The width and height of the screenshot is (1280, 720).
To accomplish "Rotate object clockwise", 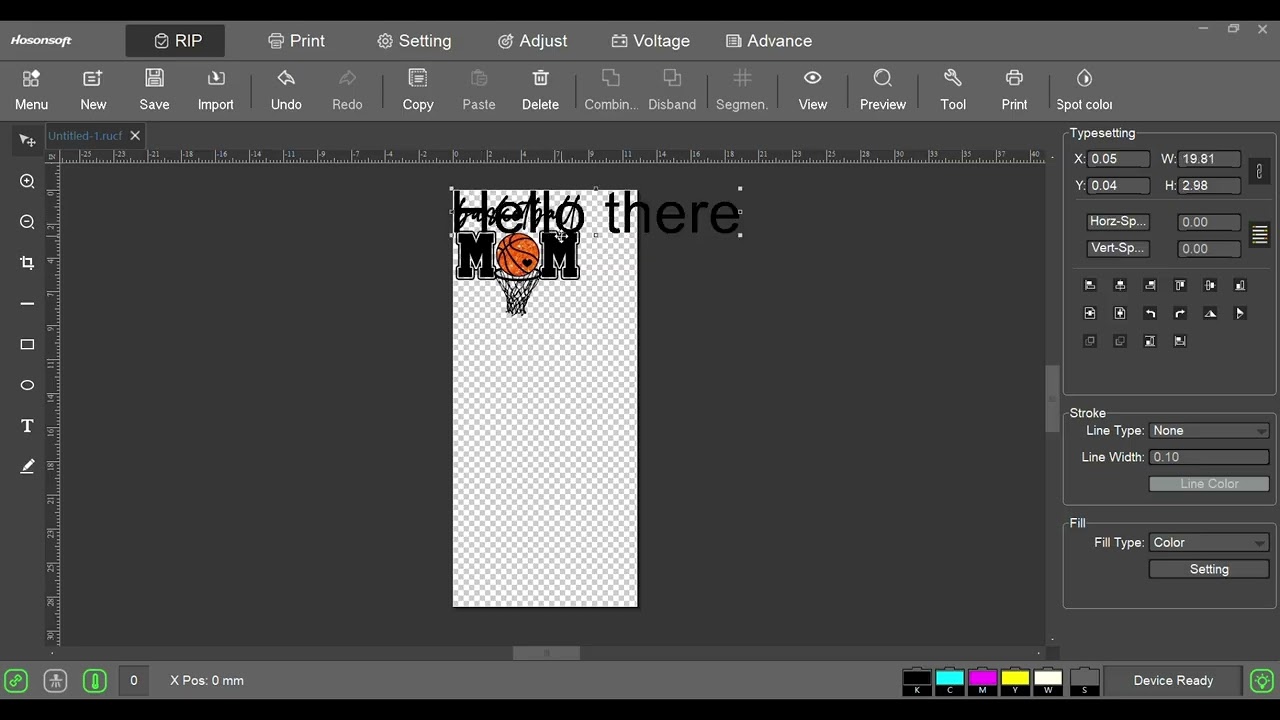I will [1180, 313].
